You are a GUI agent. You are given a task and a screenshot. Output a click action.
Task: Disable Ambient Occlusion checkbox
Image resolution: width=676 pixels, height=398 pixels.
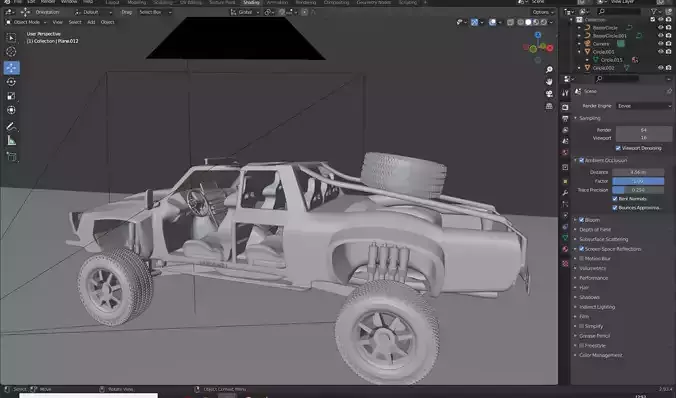[582, 160]
